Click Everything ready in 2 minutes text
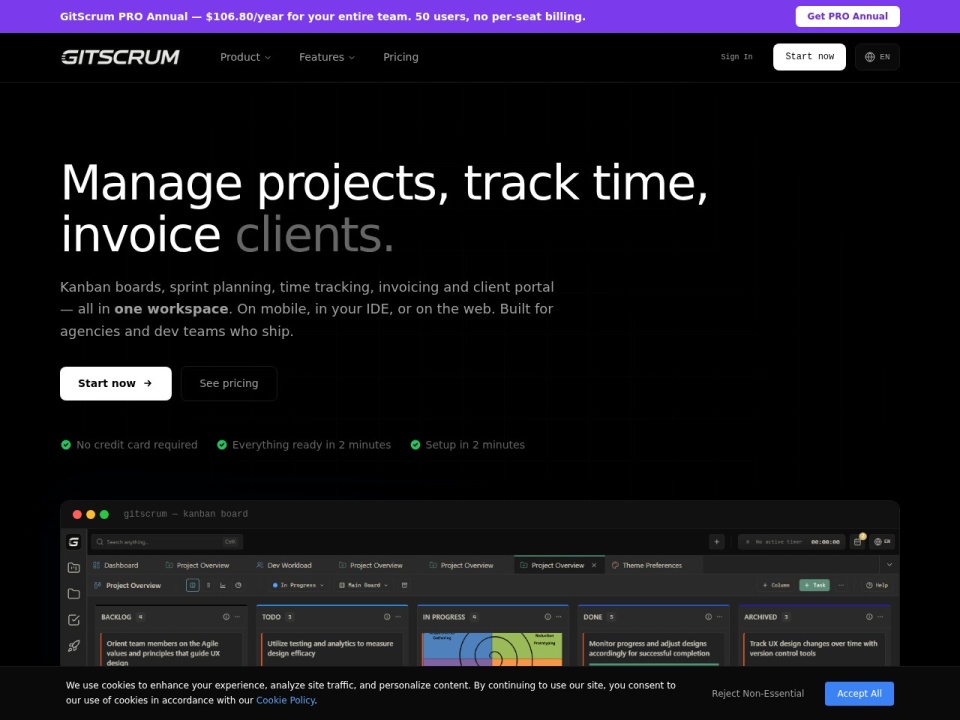 (312, 445)
